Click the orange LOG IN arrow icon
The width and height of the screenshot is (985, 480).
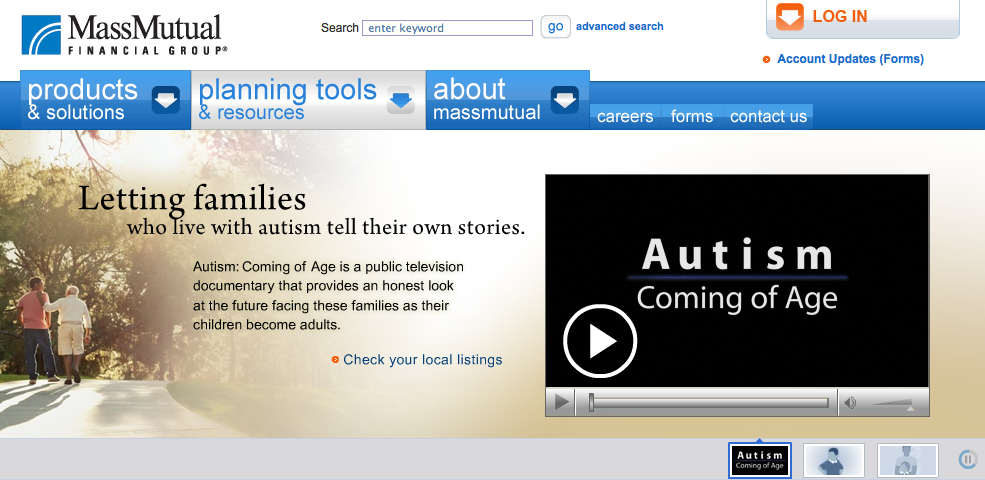[x=790, y=16]
